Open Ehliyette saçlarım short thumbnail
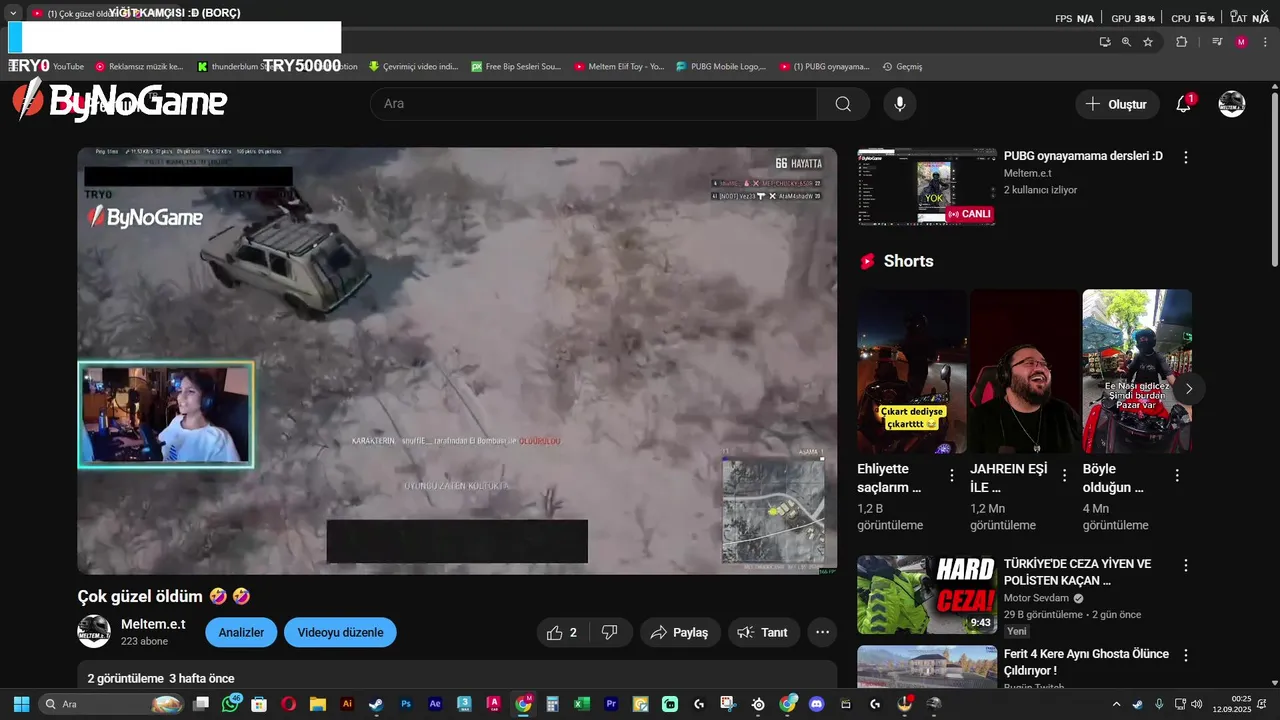This screenshot has width=1280, height=720. coord(912,371)
